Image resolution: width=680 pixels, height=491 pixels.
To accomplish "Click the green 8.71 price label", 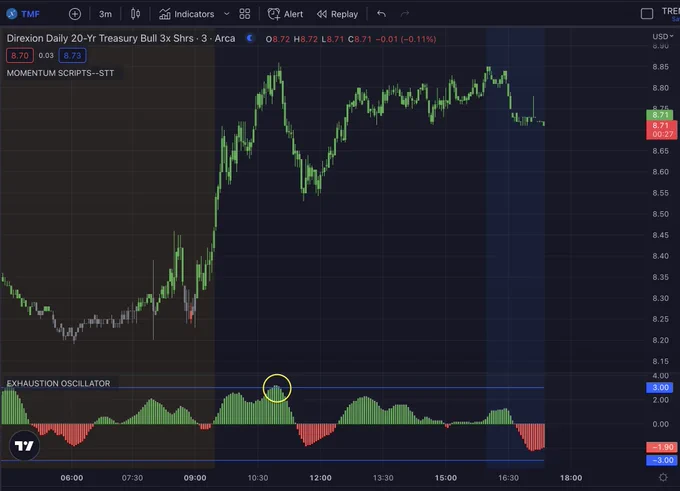I will pos(660,115).
